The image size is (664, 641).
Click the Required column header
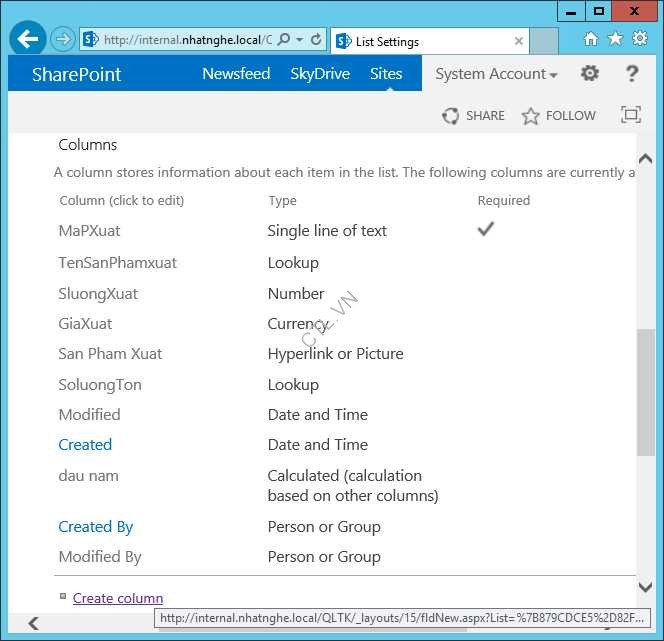click(504, 201)
